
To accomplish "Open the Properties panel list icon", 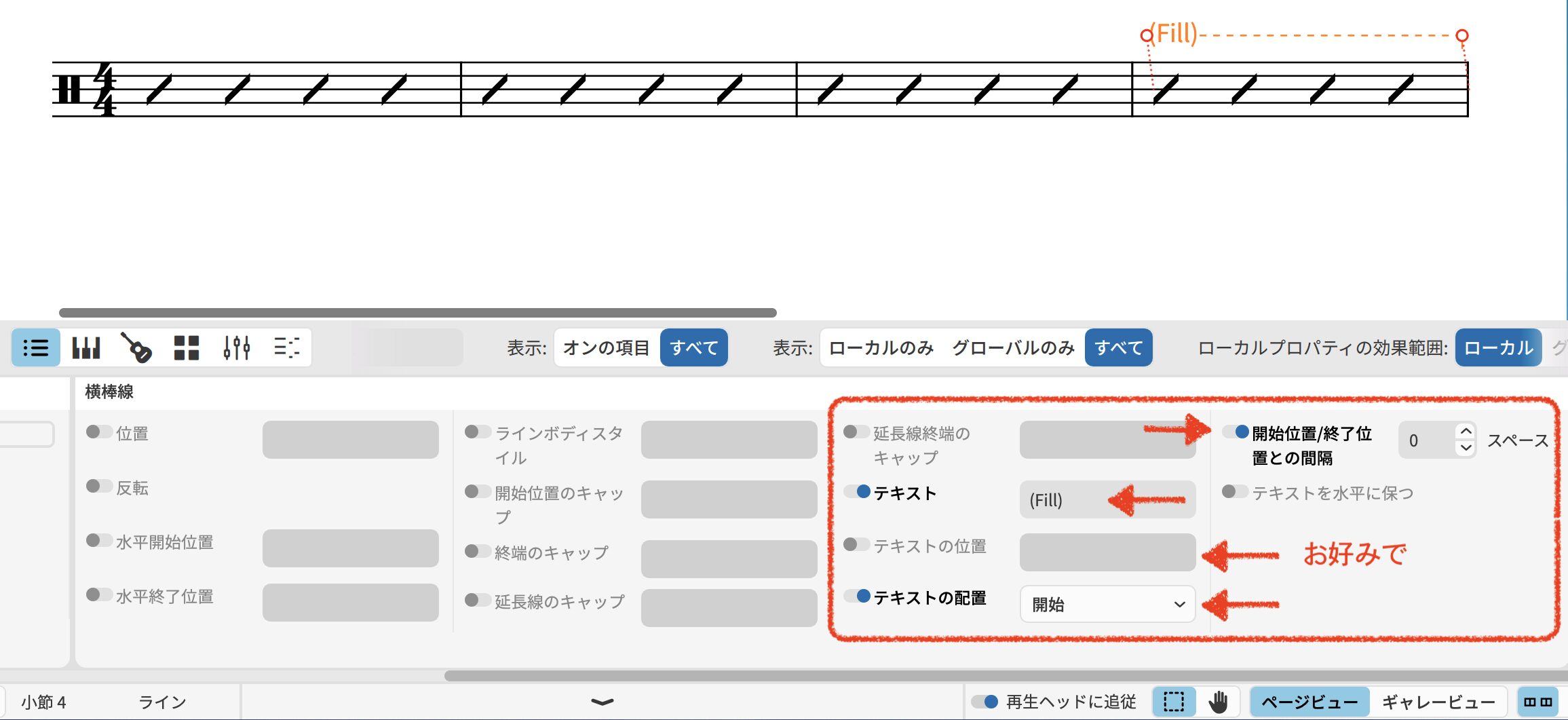I will (36, 348).
